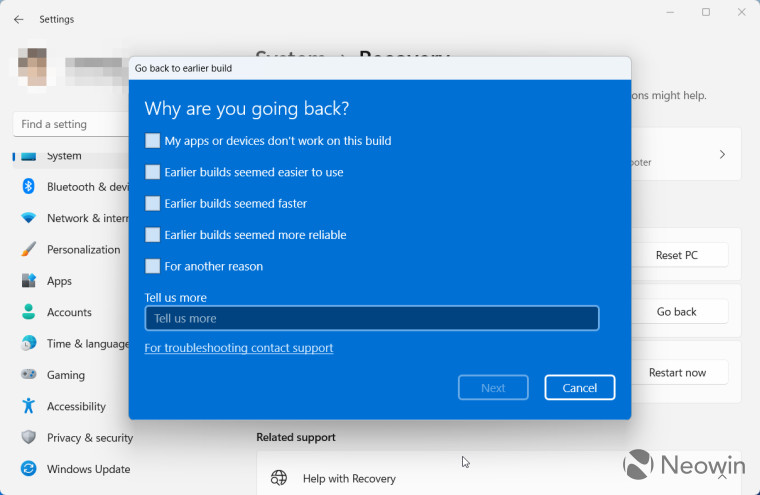Click the Next button in dialog
Viewport: 760px width, 495px height.
click(x=493, y=387)
